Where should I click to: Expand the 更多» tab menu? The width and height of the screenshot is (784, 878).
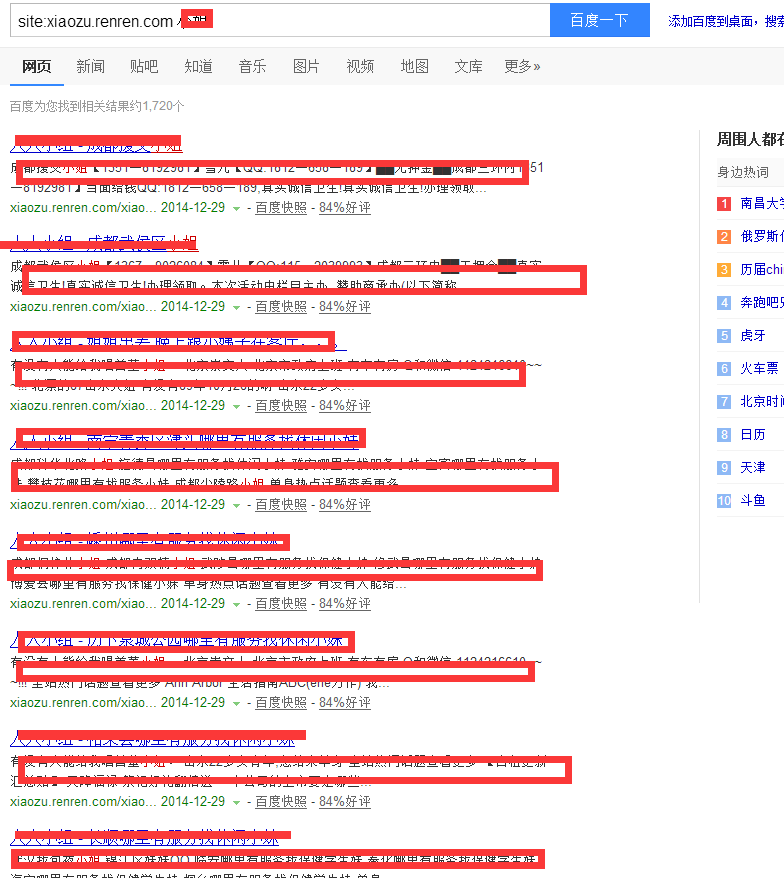coord(522,67)
